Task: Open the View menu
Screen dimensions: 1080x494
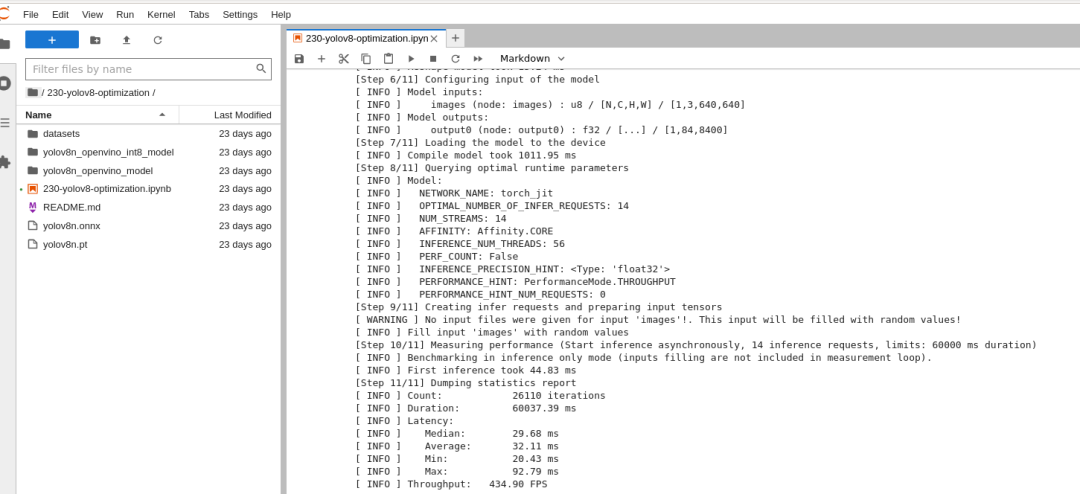Action: [x=92, y=14]
